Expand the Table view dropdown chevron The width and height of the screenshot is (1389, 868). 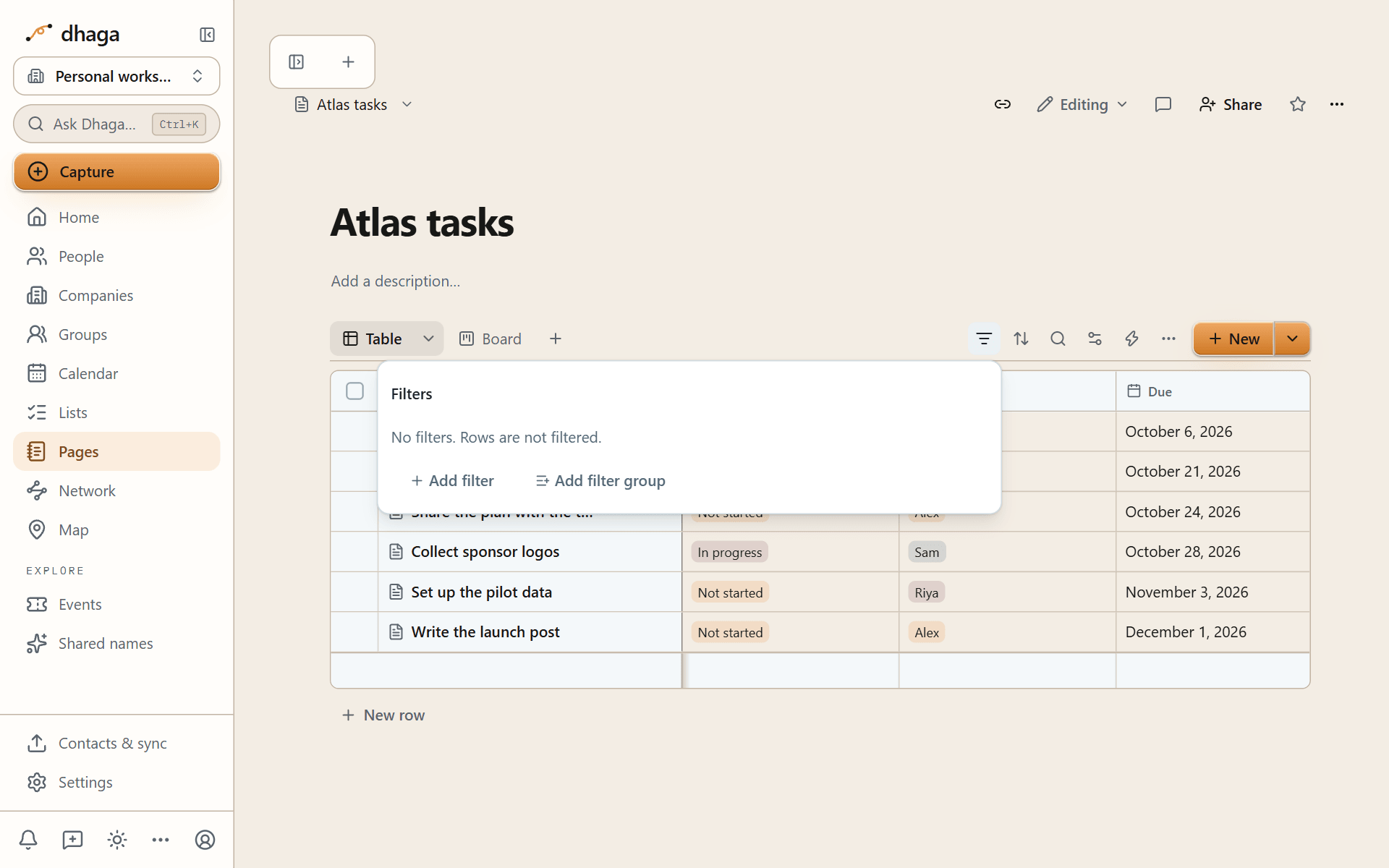[x=428, y=339]
